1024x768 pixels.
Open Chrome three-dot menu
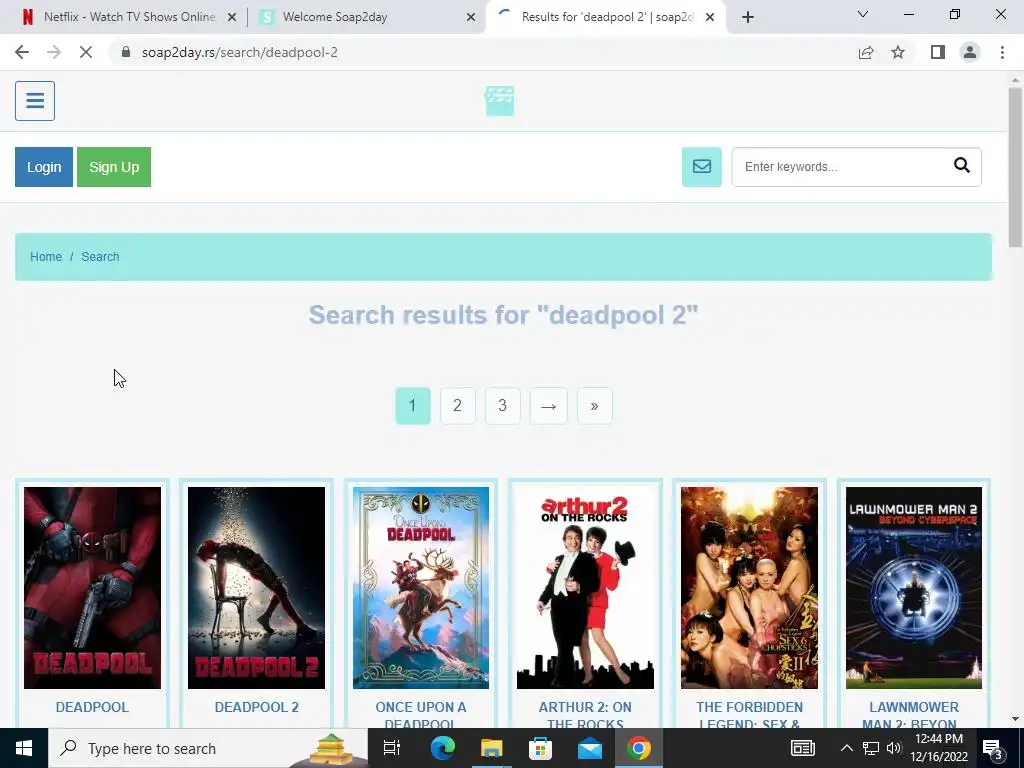(1002, 52)
